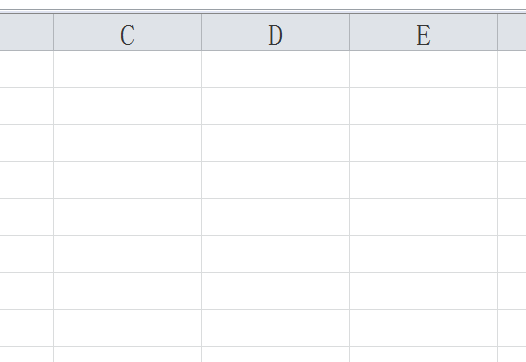
Task: Select the fifth visible row cell under D
Action: pos(275,217)
